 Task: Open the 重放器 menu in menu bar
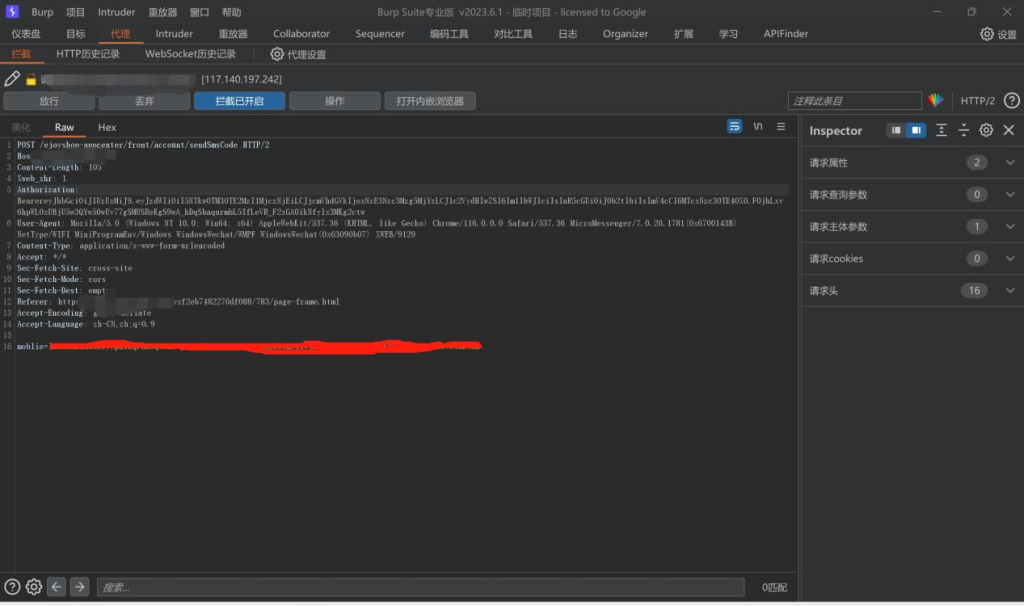coord(163,12)
